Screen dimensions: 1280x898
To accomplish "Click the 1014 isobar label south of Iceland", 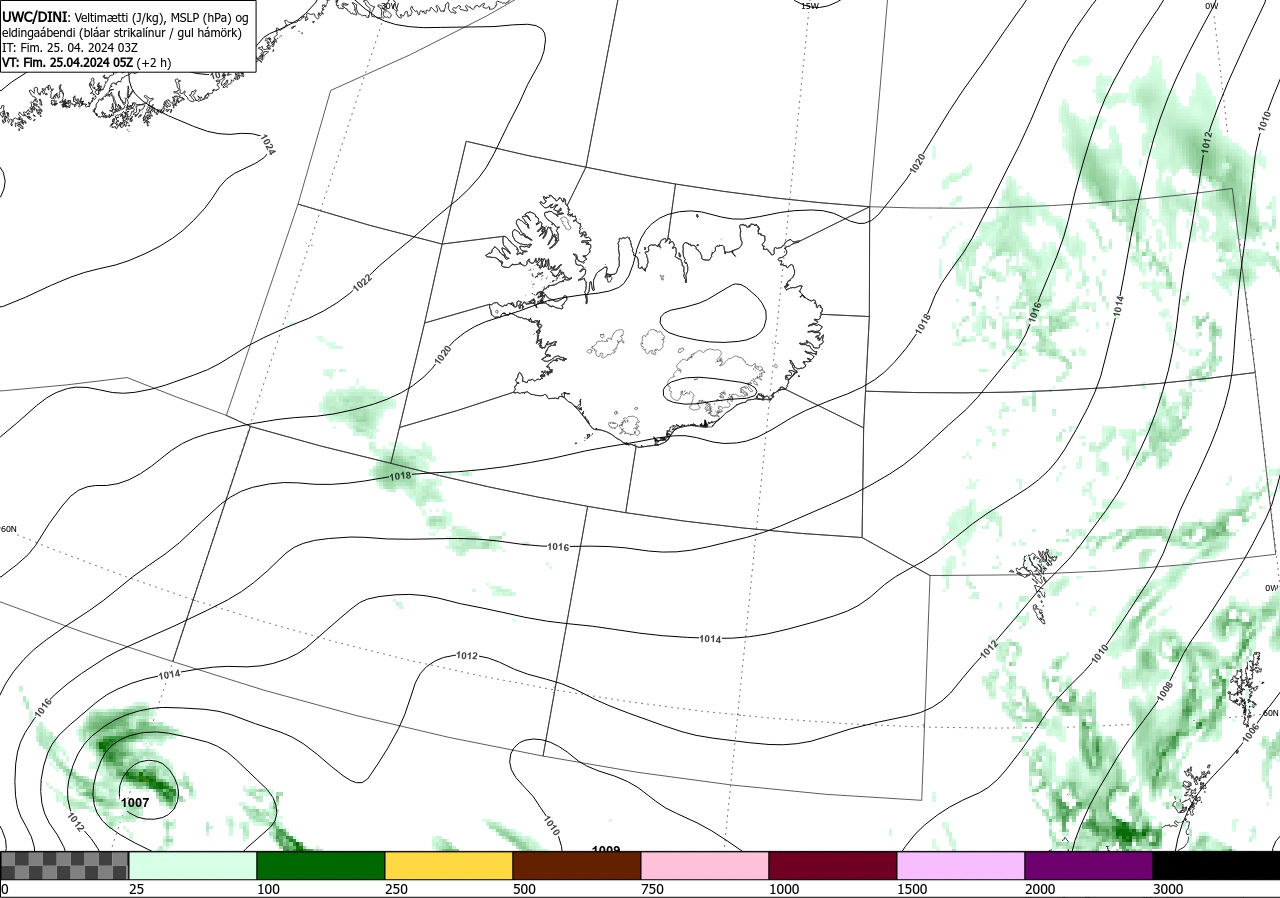I will coord(710,638).
